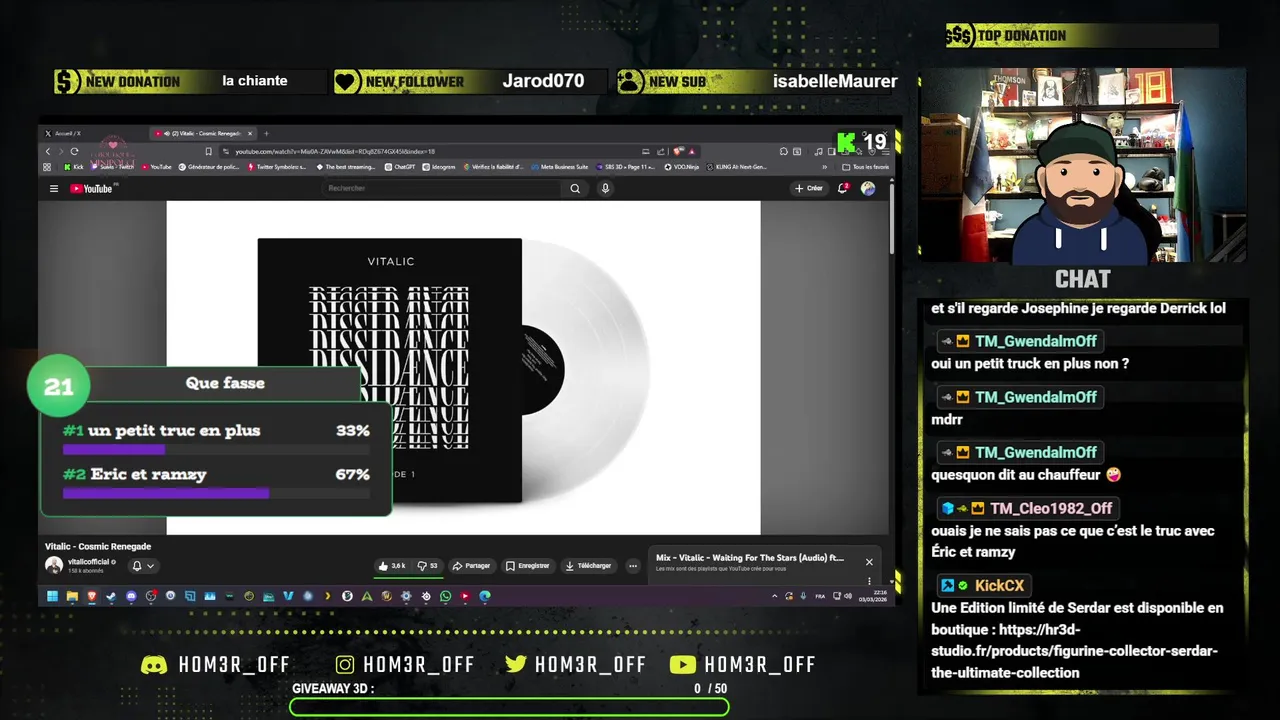Click the YouTube search magnifier button

[x=575, y=188]
